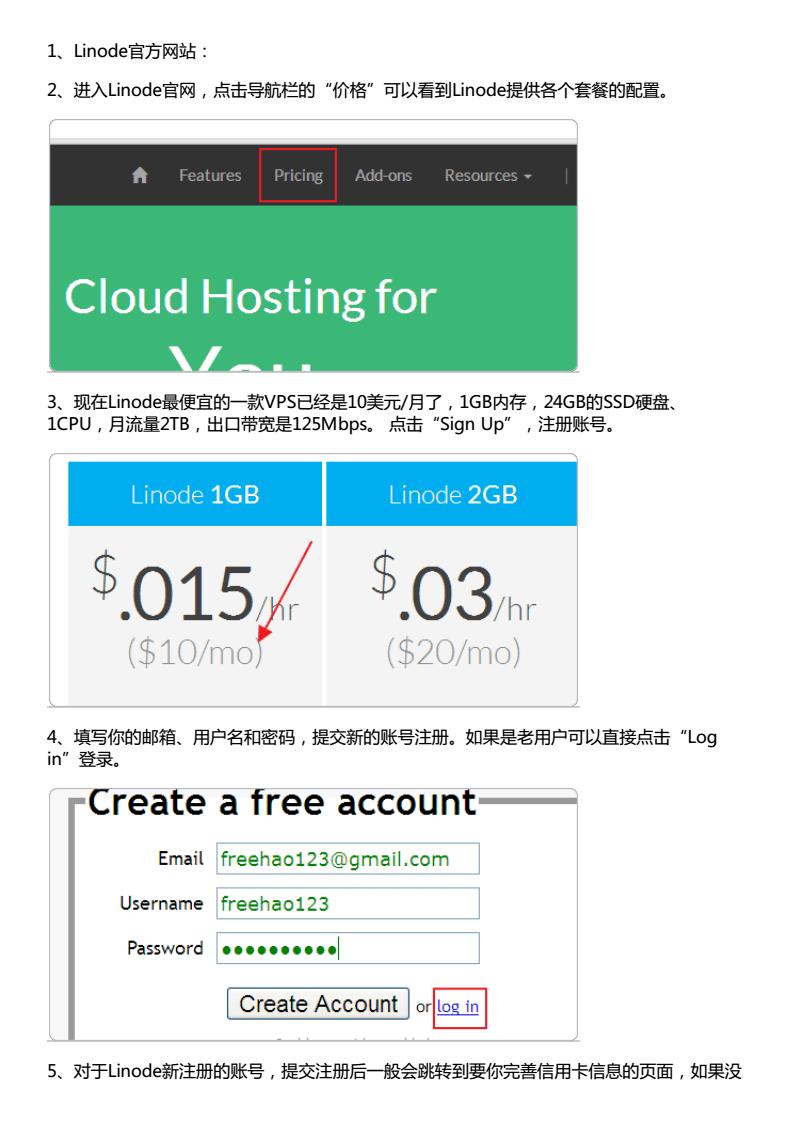The width and height of the screenshot is (793, 1121).
Task: Click the Create Account button
Action: click(318, 1004)
